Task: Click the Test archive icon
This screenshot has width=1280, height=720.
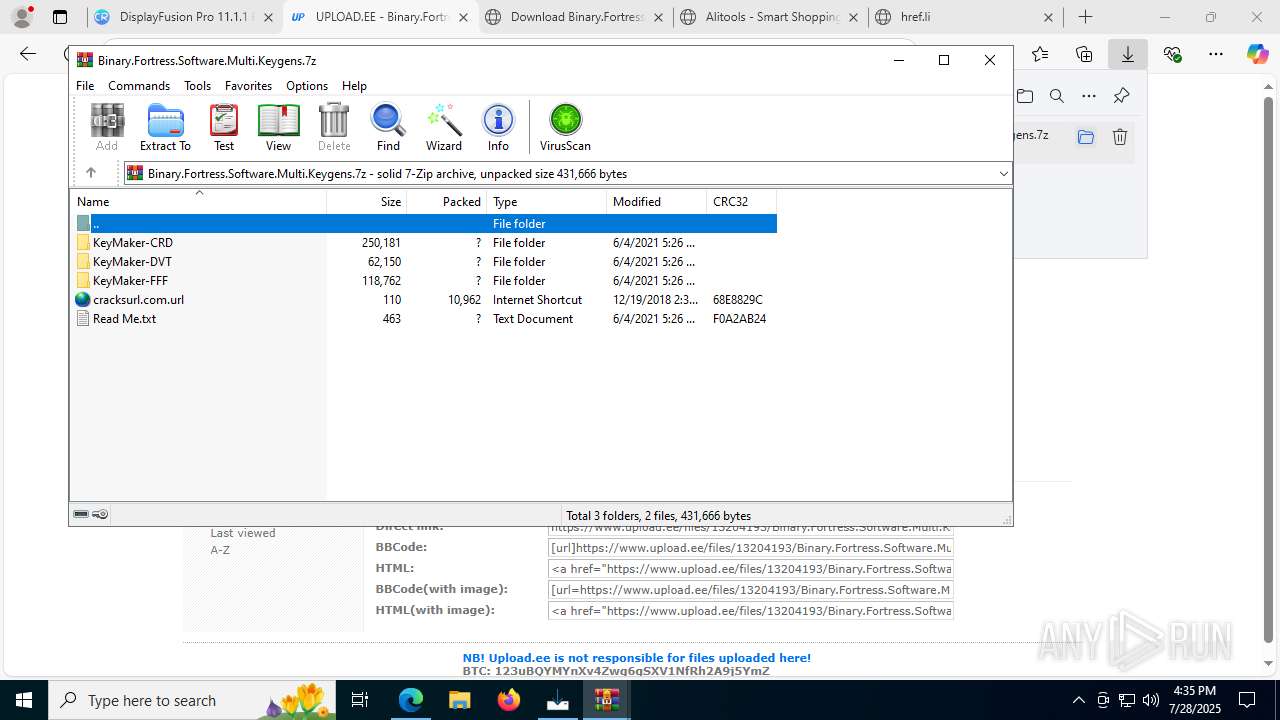Action: [x=224, y=128]
